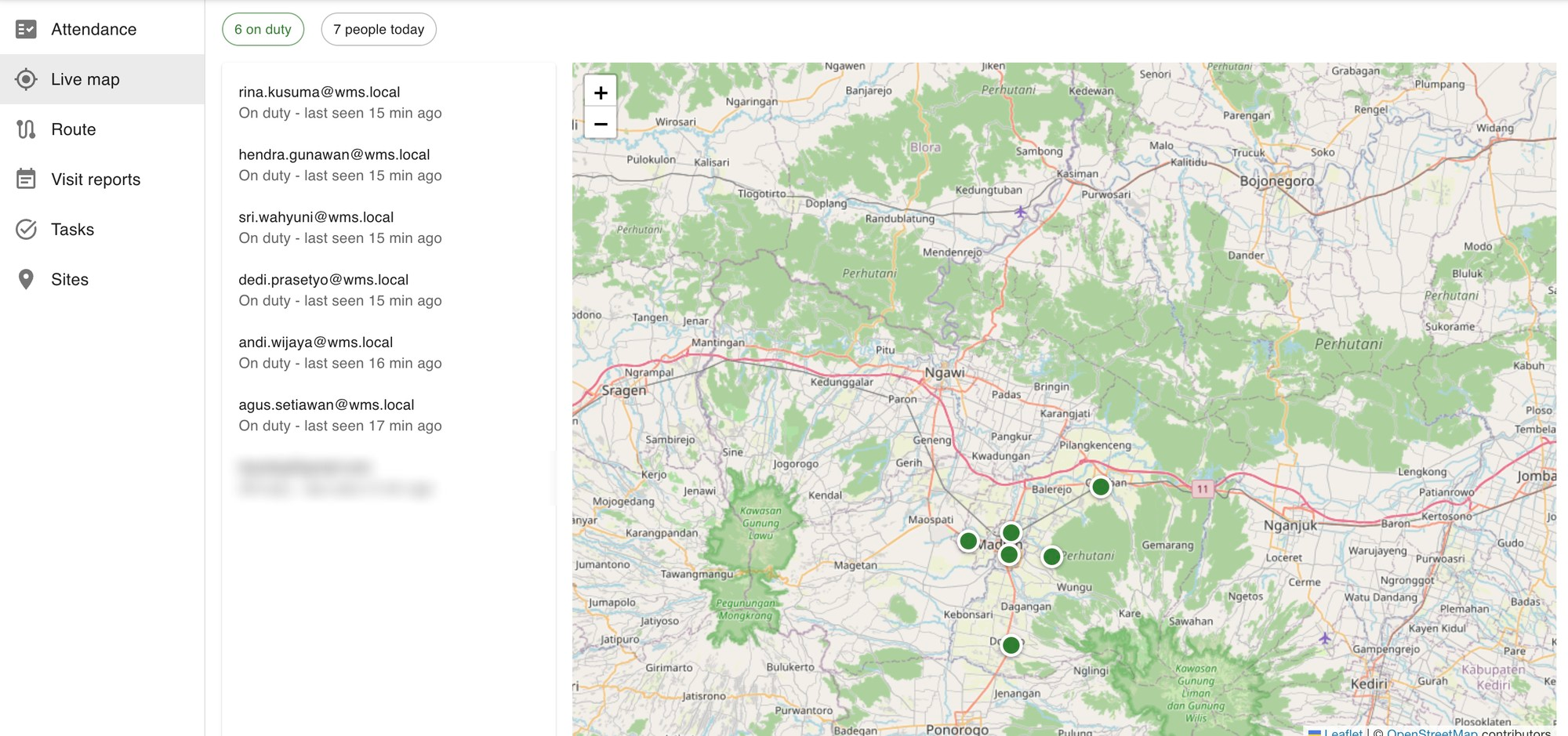Open the Leaflet attribution link

(x=1343, y=732)
